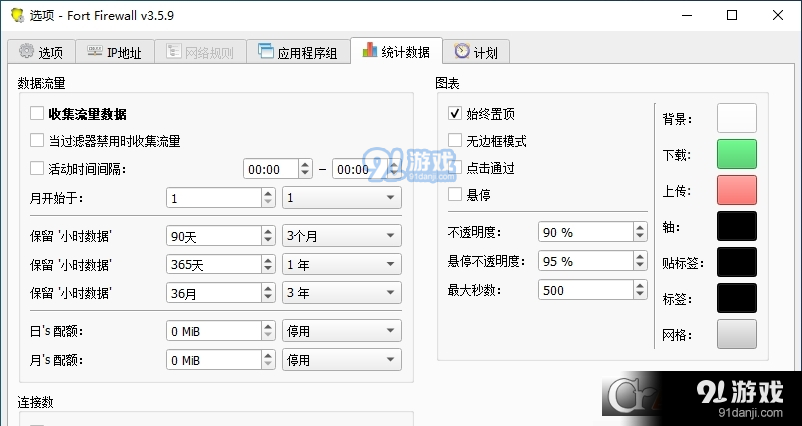This screenshot has height=426, width=802.
Task: Change the 网格 gray color swatch
Action: (737, 334)
